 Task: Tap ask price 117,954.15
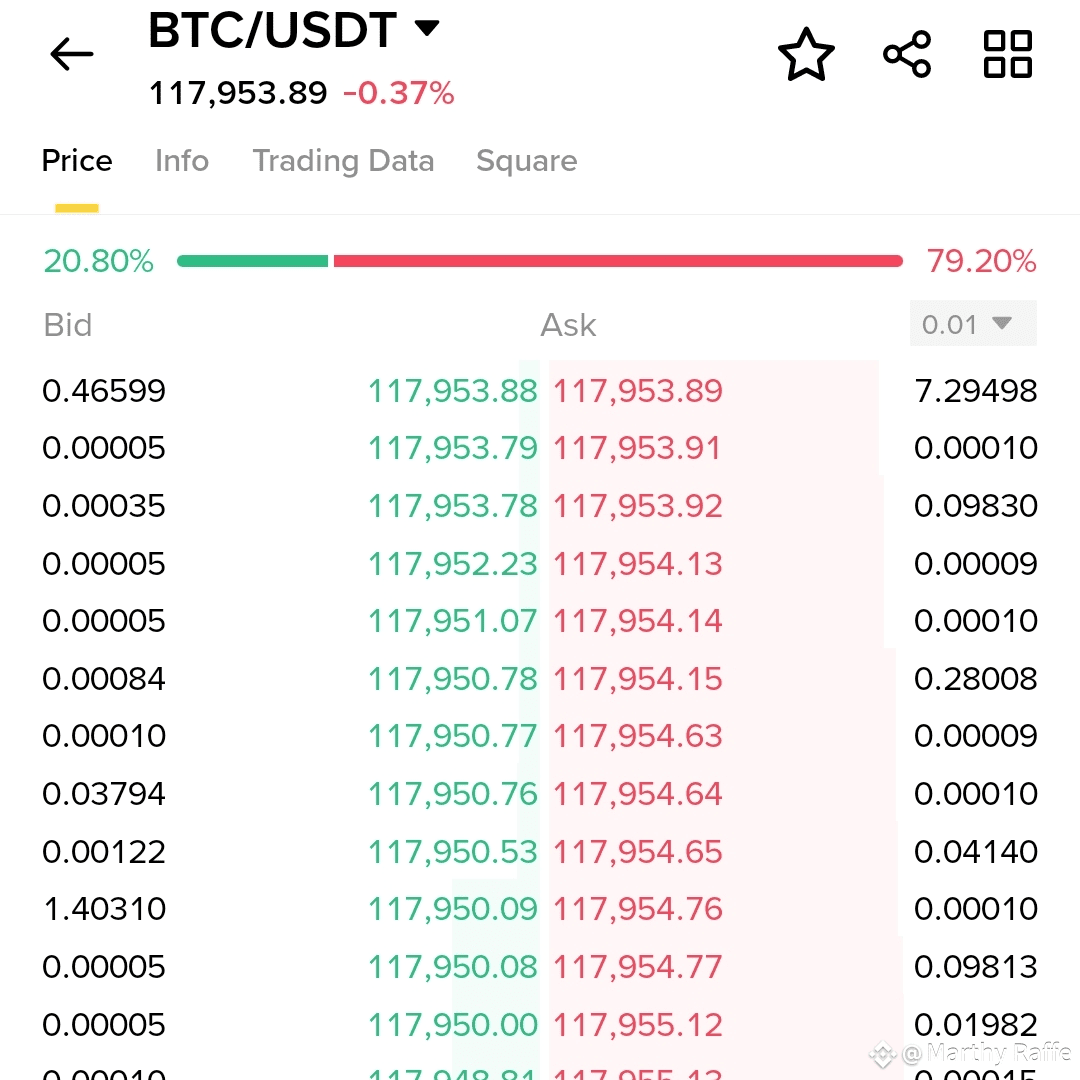pyautogui.click(x=638, y=679)
